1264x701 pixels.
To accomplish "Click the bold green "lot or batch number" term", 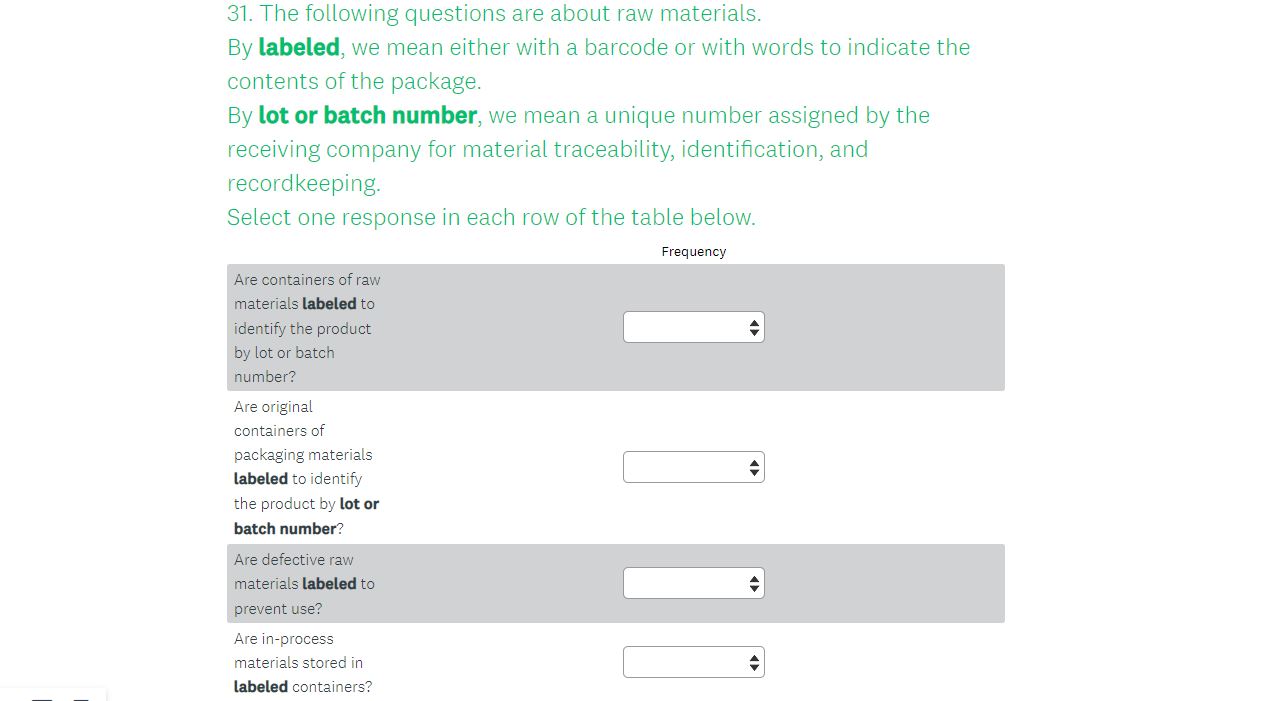I will pyautogui.click(x=367, y=115).
